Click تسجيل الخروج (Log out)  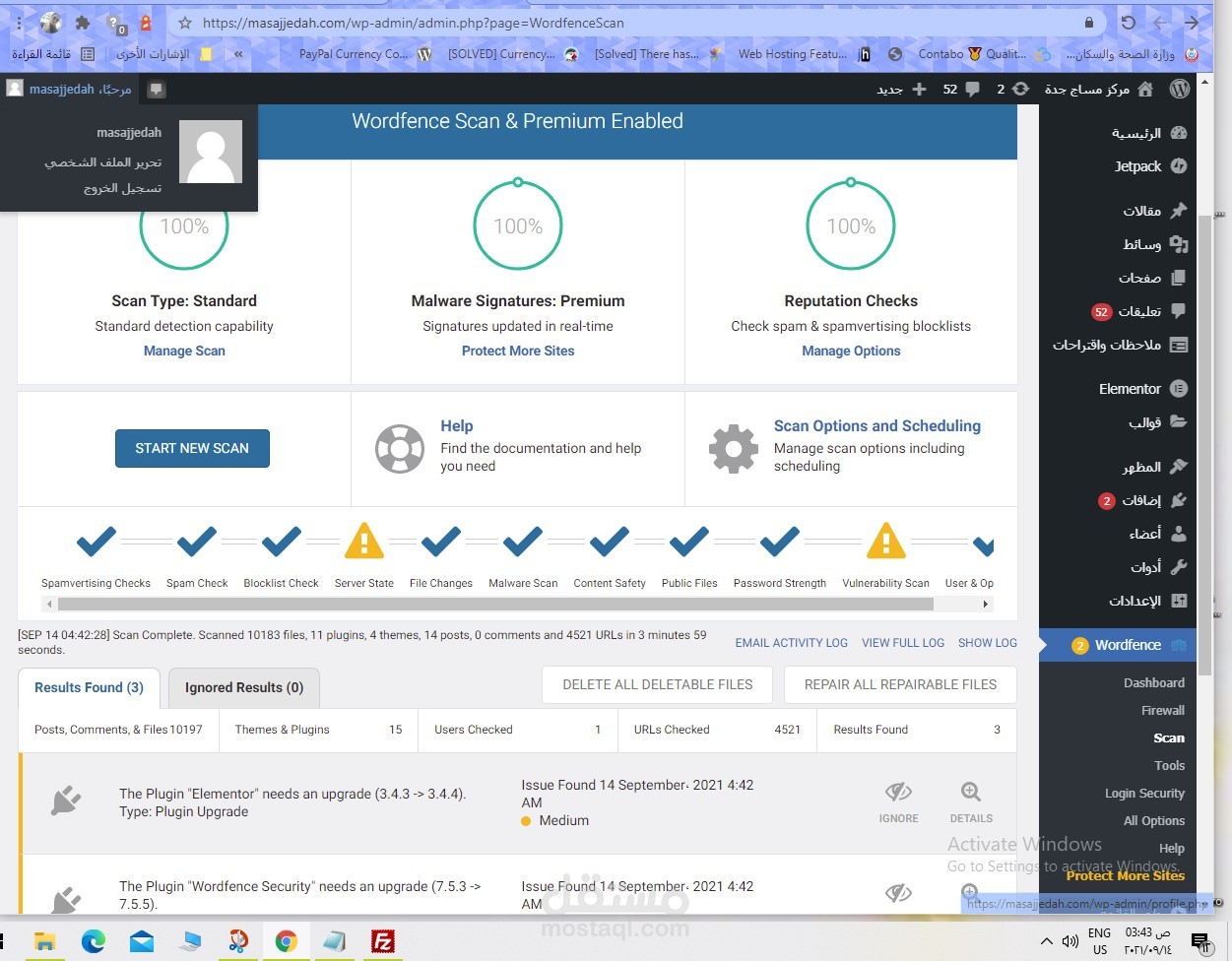point(122,188)
